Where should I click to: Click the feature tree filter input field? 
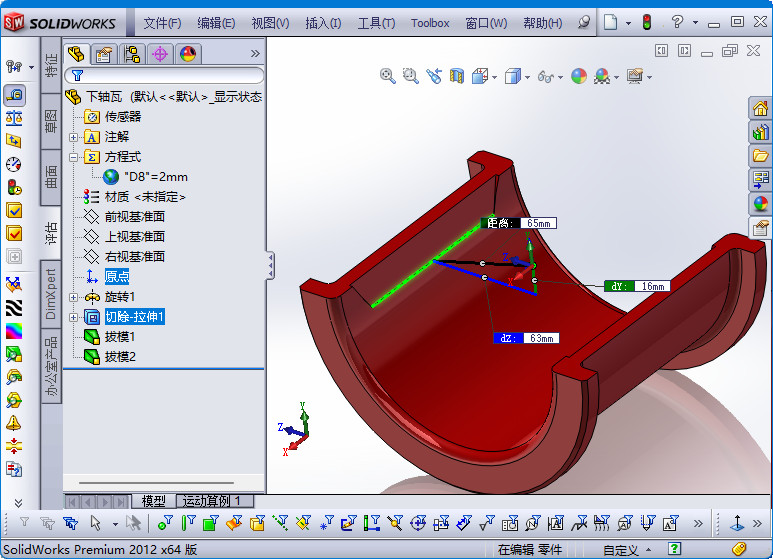(x=164, y=75)
